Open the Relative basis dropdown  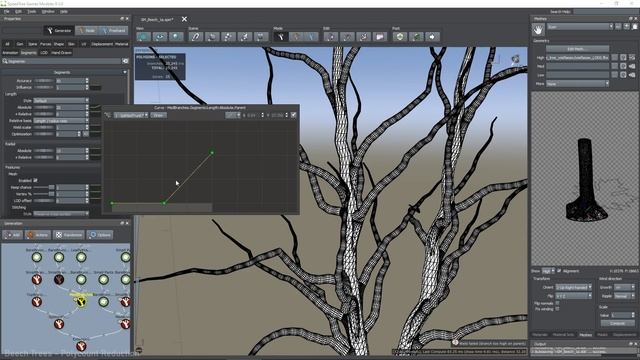click(61, 121)
